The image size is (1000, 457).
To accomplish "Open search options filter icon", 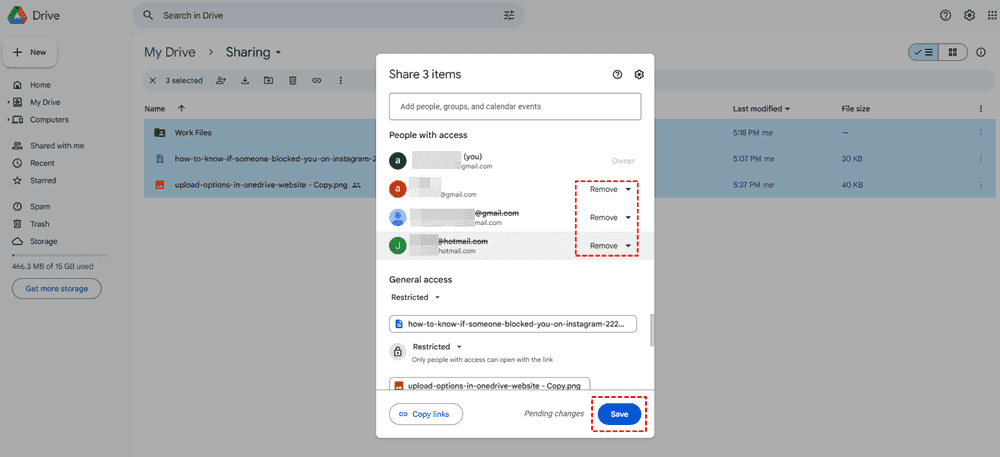I will pyautogui.click(x=509, y=15).
